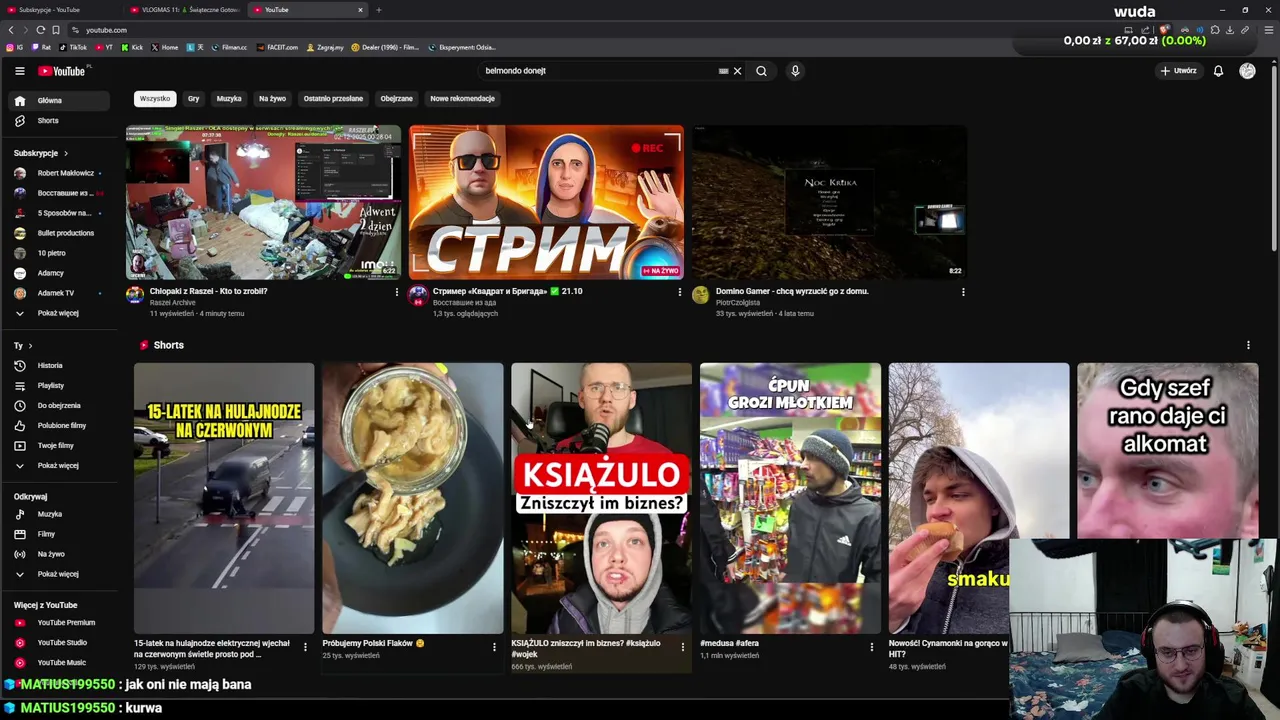Expand Pokaż więcej under Subskrypcje
The width and height of the screenshot is (1280, 720).
tap(60, 313)
